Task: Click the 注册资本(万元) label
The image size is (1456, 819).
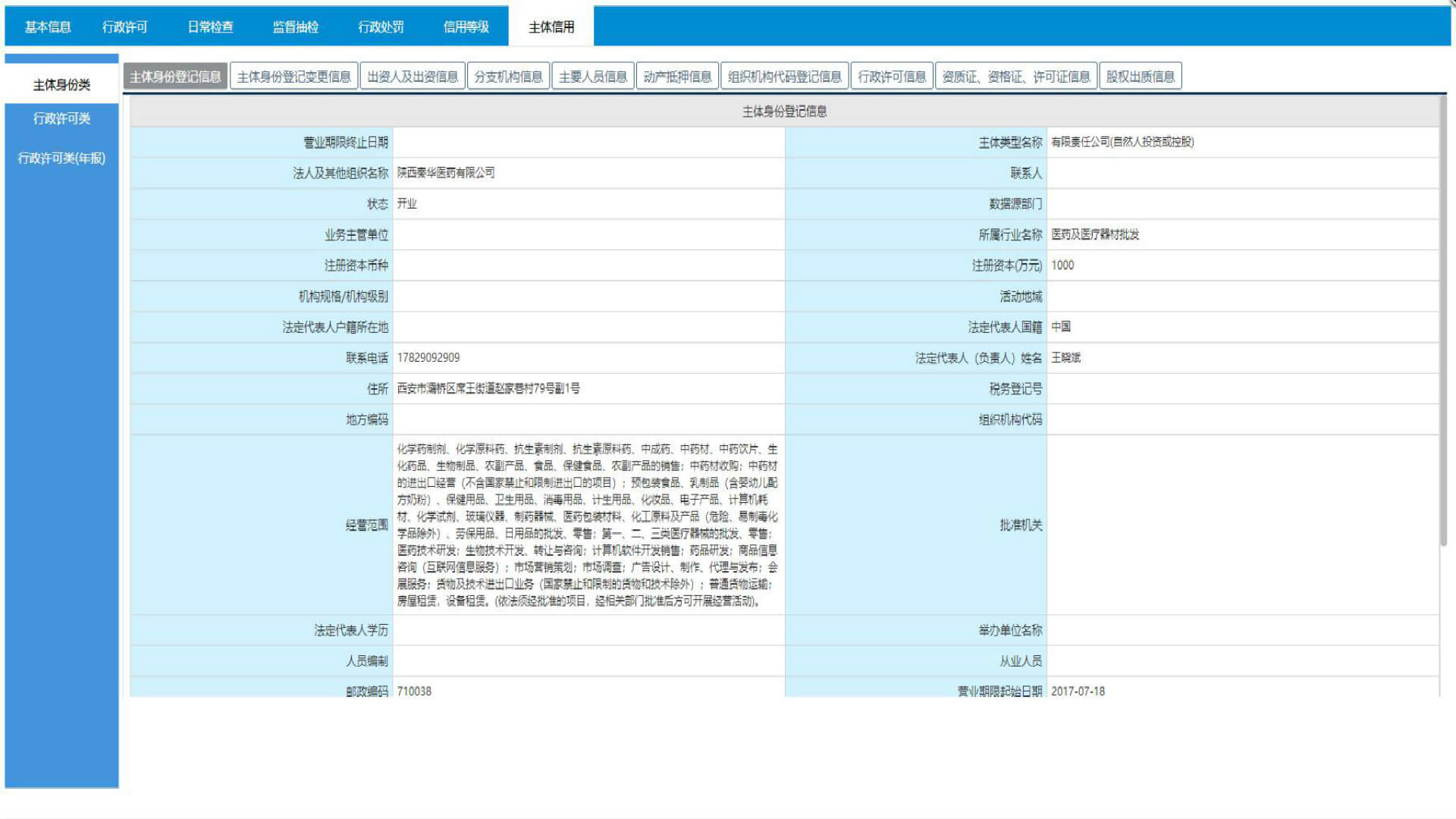Action: [1007, 265]
